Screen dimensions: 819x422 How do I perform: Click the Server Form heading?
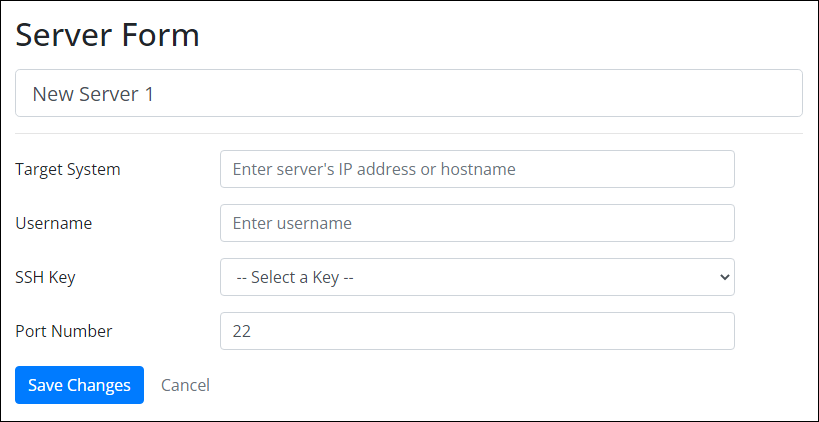click(108, 35)
